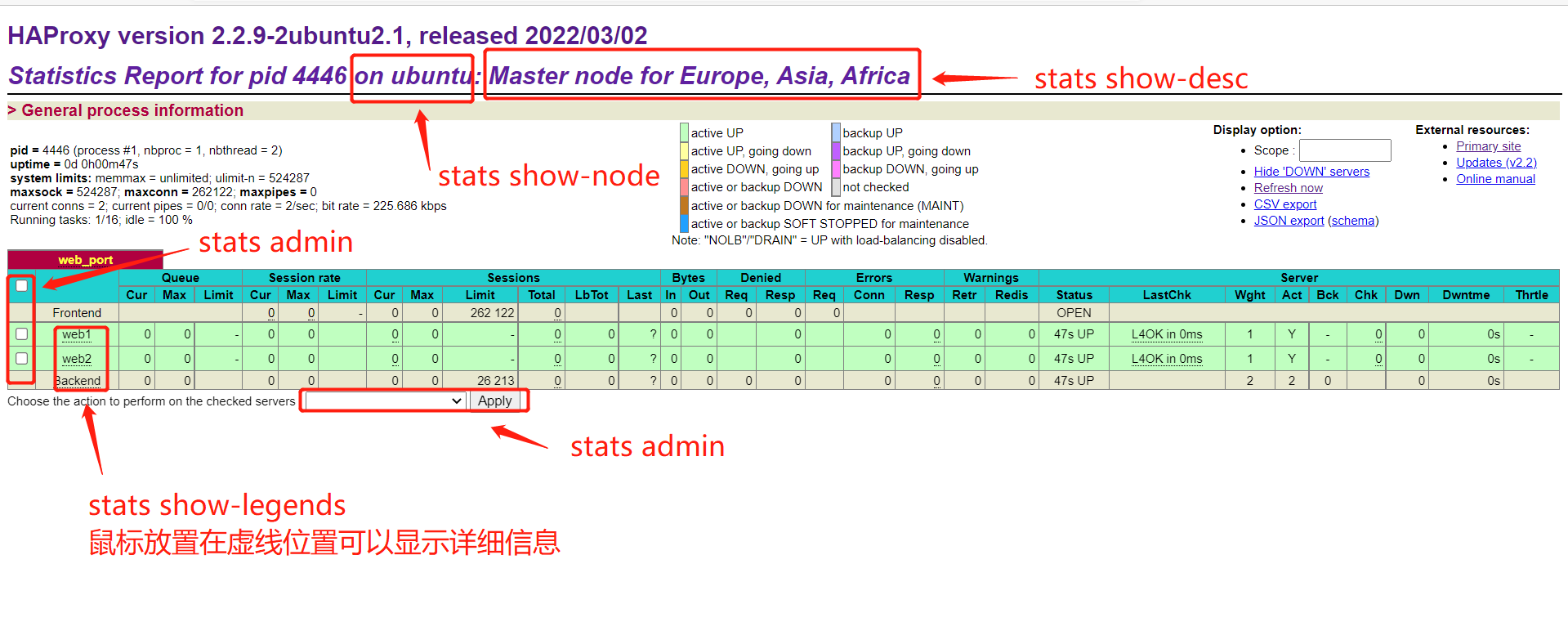Open the Updates (v2.2) link

pyautogui.click(x=1496, y=163)
